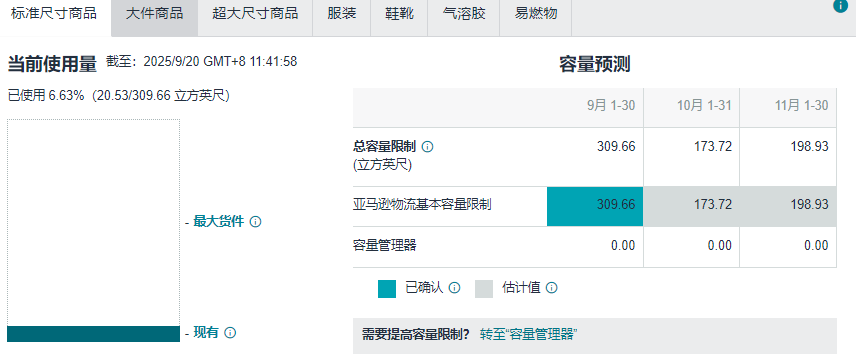Switch to the 易燃物 tab

[536, 14]
